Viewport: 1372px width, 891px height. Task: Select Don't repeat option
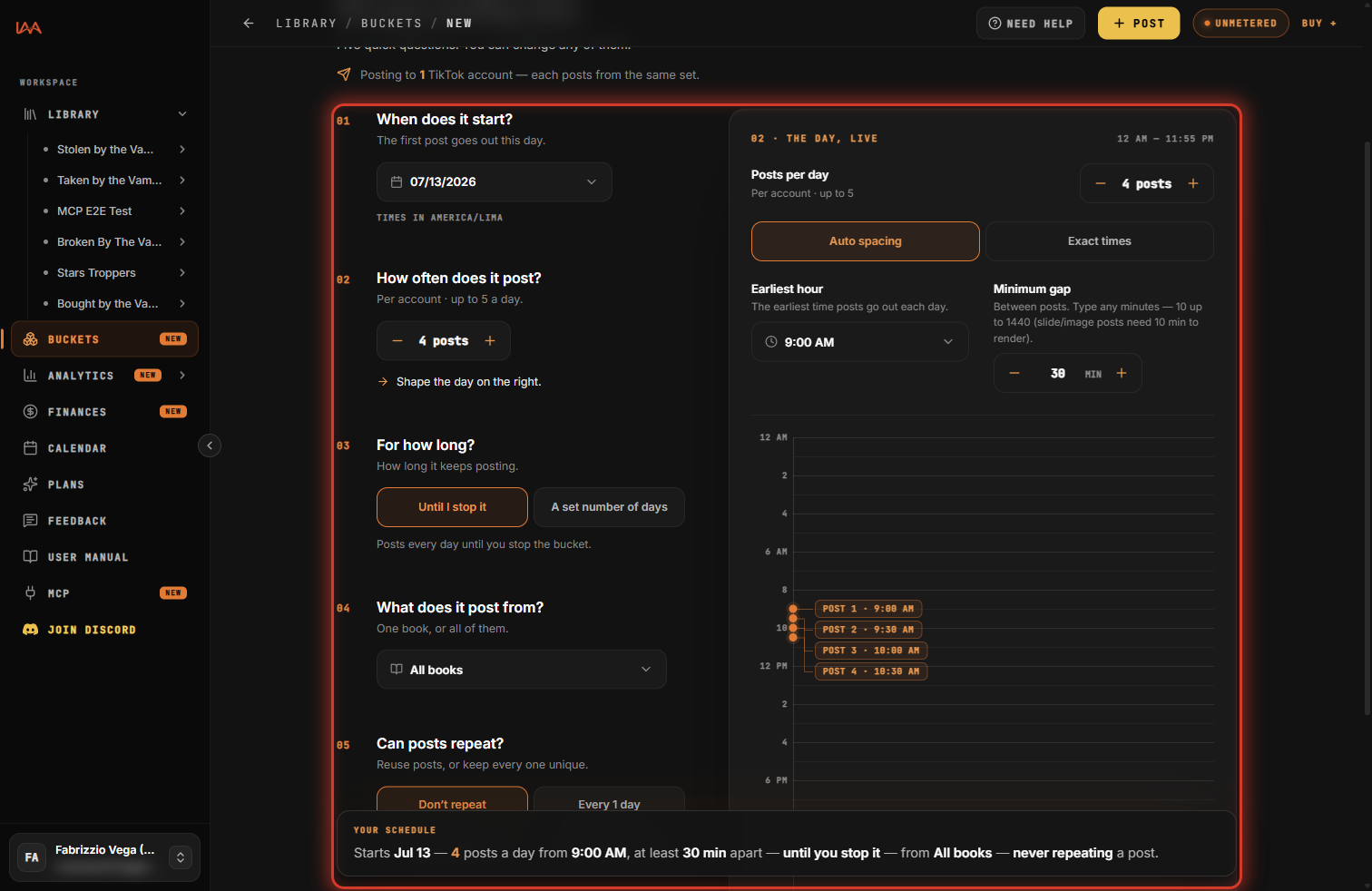click(x=452, y=799)
